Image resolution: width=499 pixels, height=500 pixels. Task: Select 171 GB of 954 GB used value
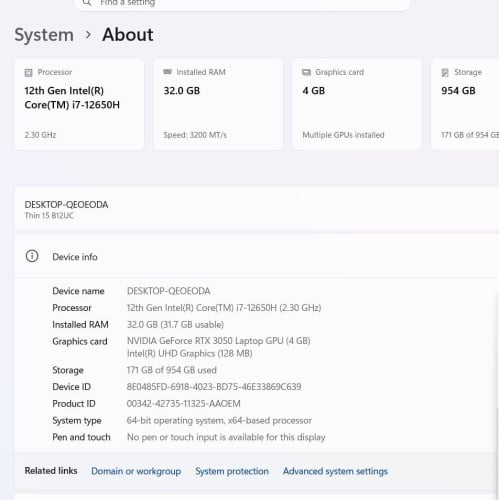click(x=172, y=370)
